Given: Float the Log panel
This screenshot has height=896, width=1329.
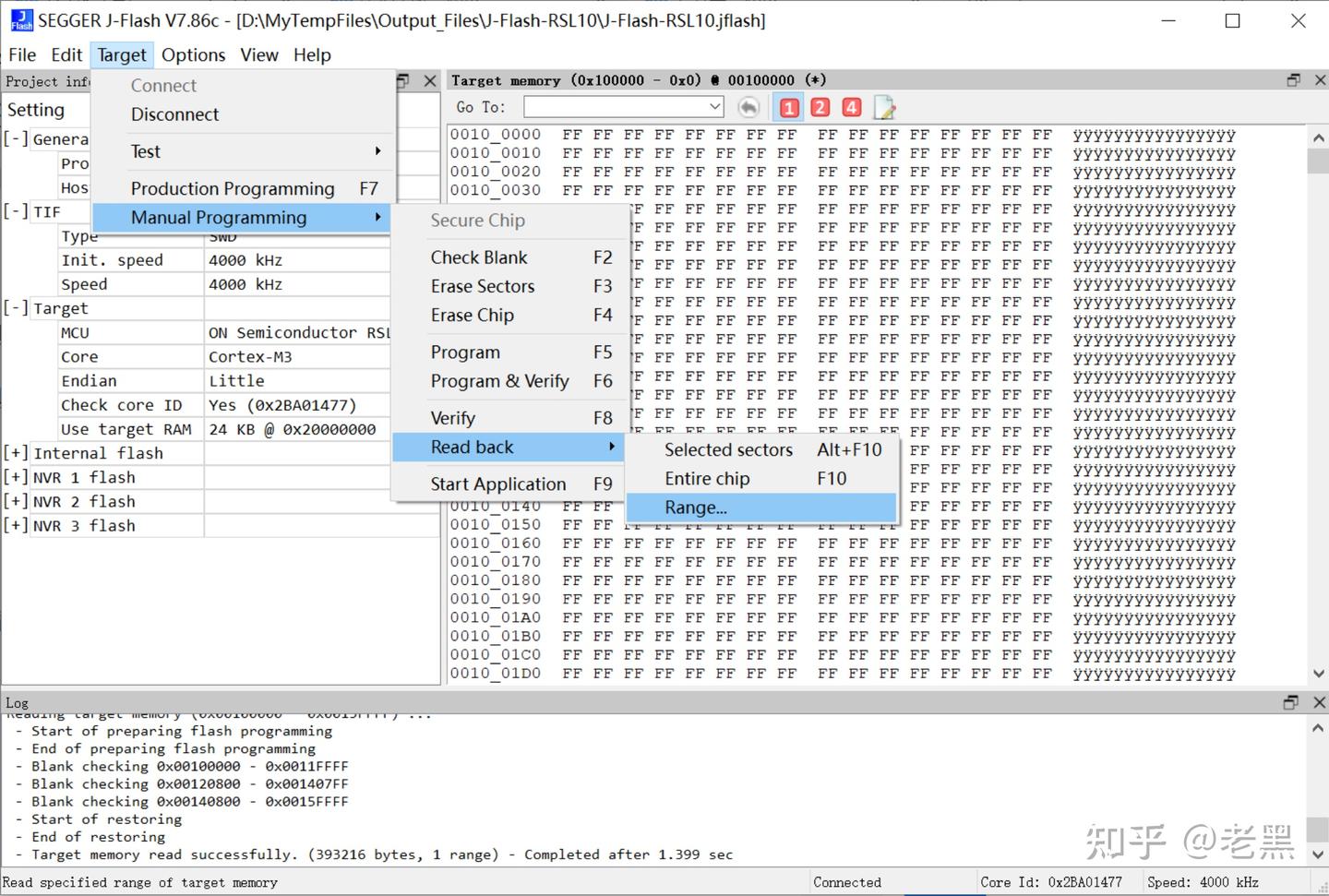Looking at the screenshot, I should [x=1291, y=702].
